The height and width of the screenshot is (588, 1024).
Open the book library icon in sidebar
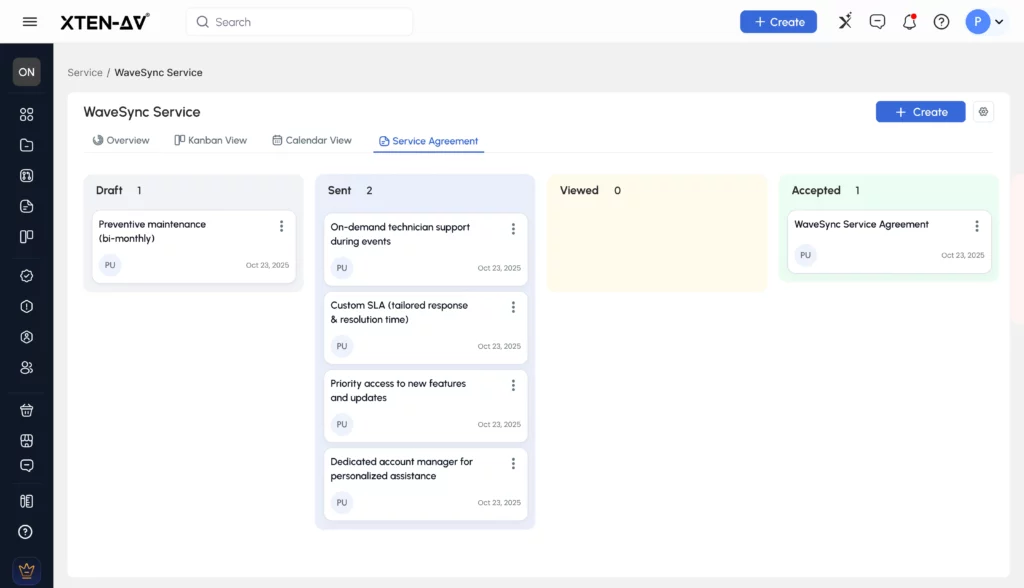(27, 501)
